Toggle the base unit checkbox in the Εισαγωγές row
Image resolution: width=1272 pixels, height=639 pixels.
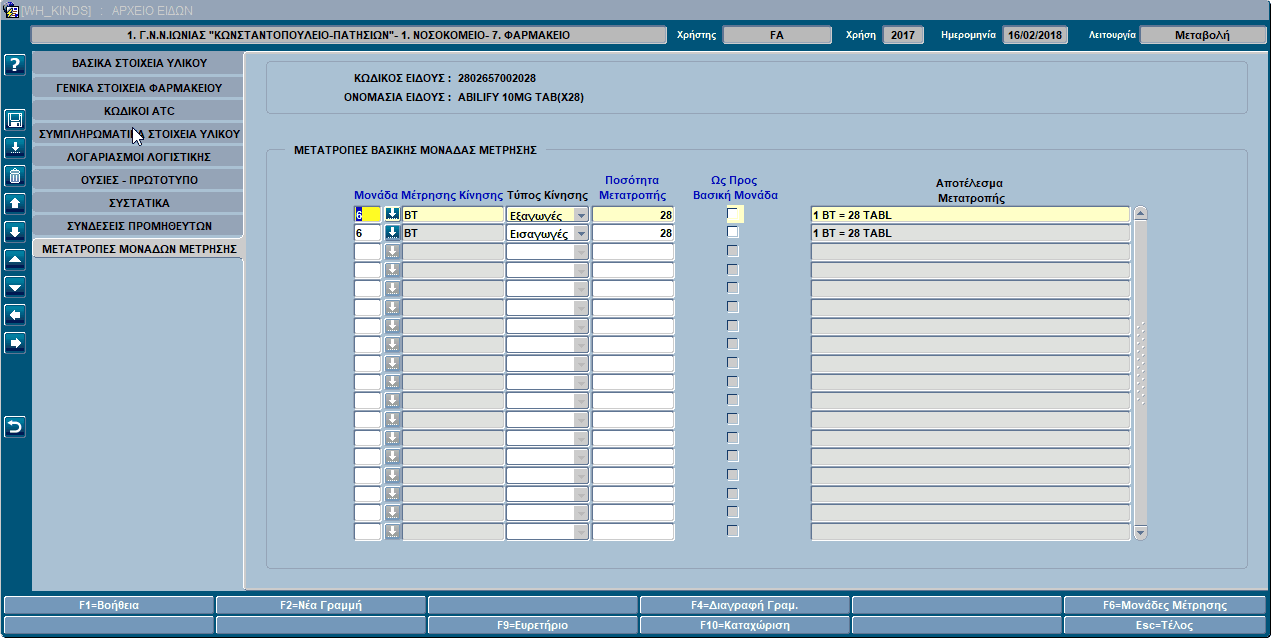(x=733, y=232)
